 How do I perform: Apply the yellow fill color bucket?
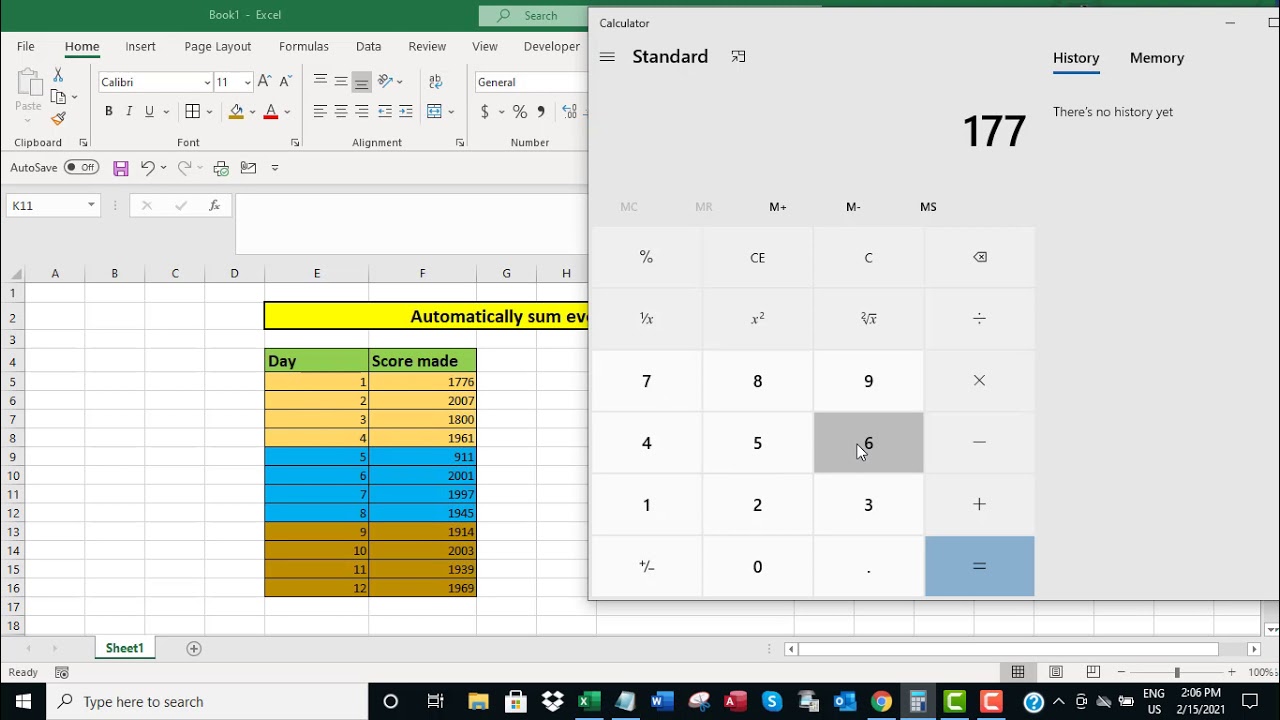pyautogui.click(x=236, y=111)
